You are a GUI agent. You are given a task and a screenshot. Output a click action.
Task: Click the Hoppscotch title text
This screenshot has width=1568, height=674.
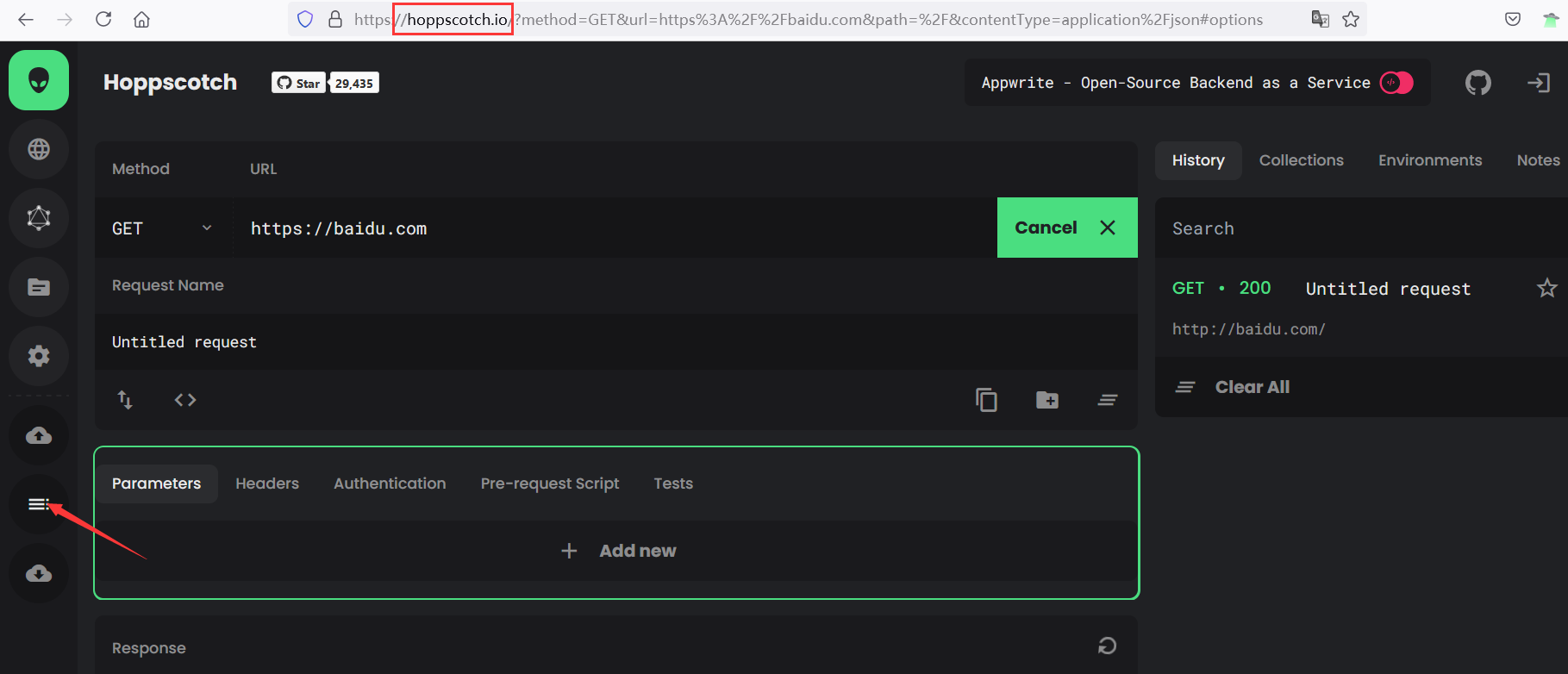[170, 83]
